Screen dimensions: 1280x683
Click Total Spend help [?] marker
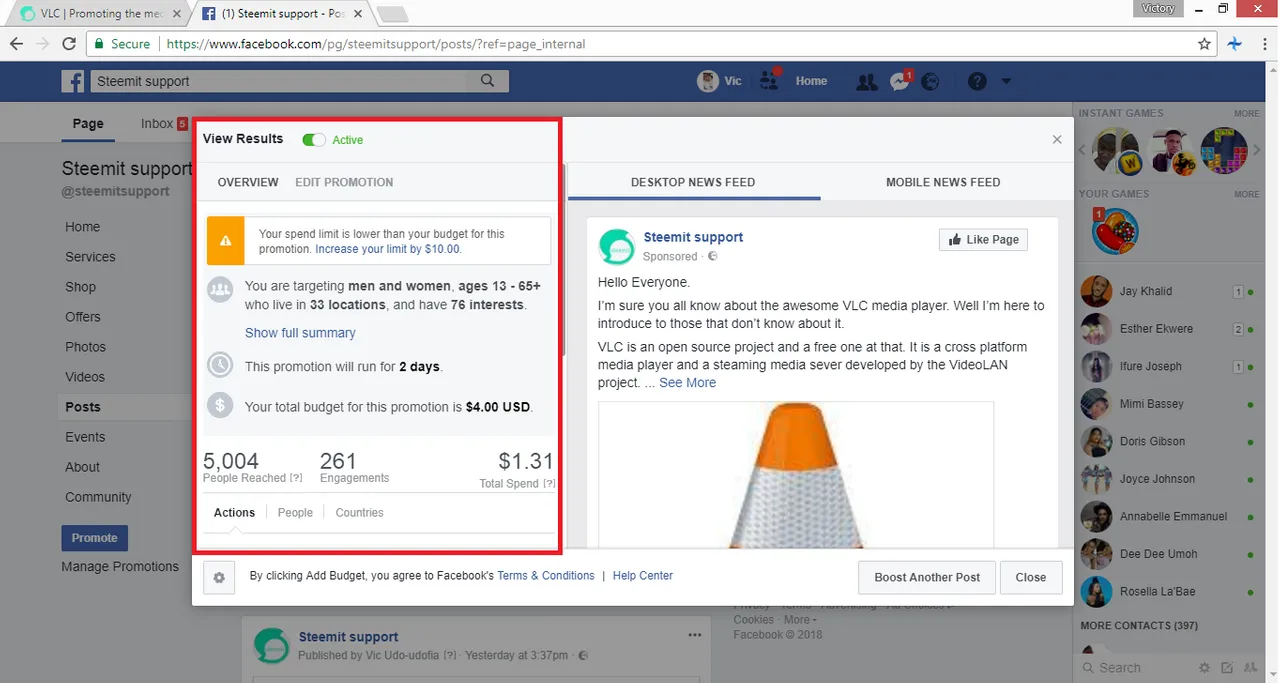tap(549, 483)
